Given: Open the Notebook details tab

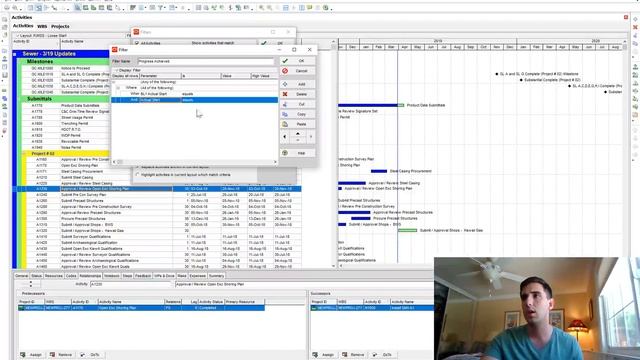Looking at the screenshot, I should coord(112,276).
